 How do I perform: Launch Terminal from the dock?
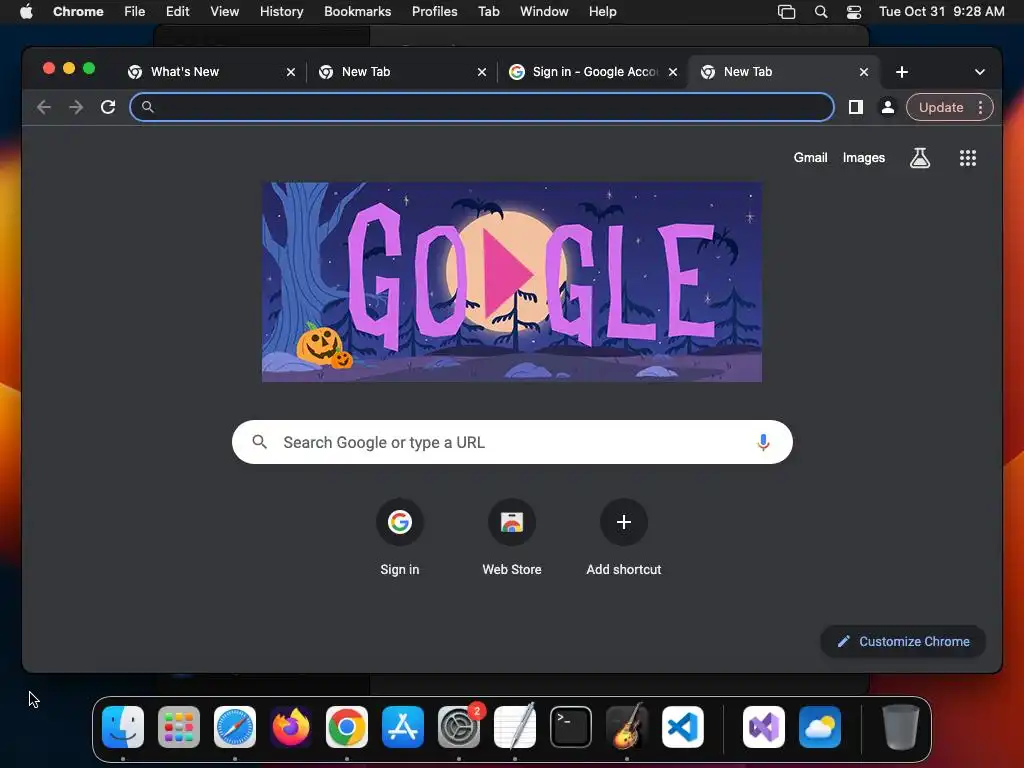571,727
